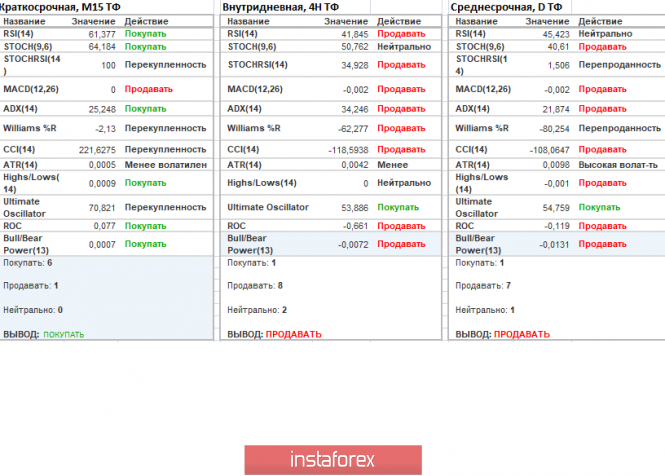Select the Highs/Lows value 0,0009
The height and width of the screenshot is (476, 665).
pyautogui.click(x=102, y=183)
